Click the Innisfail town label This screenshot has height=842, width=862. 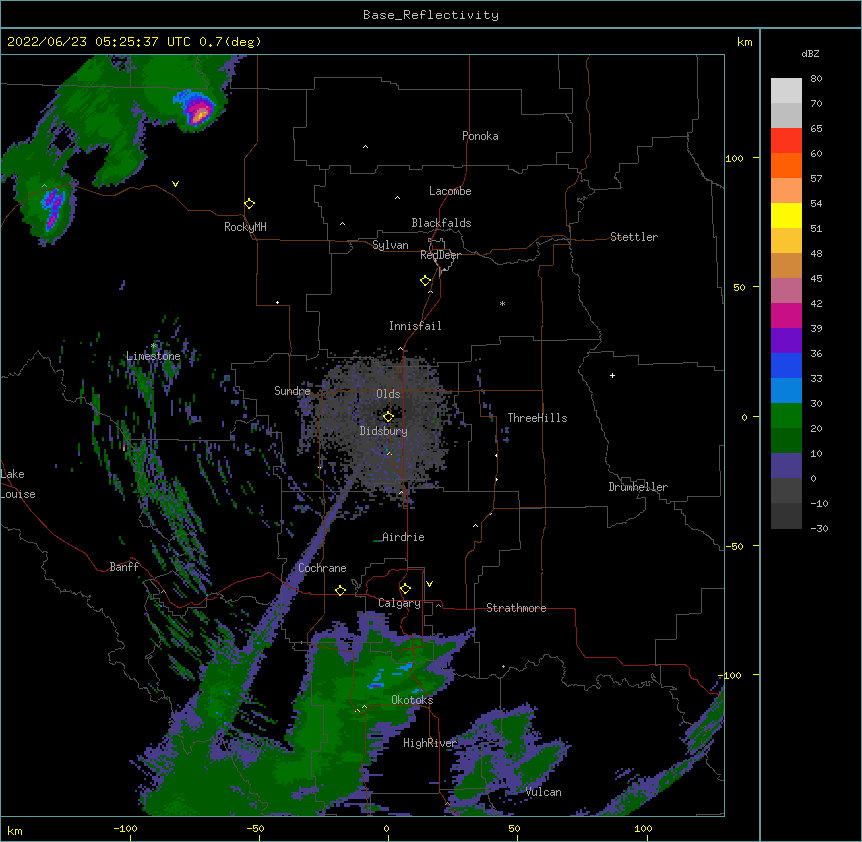(x=415, y=326)
